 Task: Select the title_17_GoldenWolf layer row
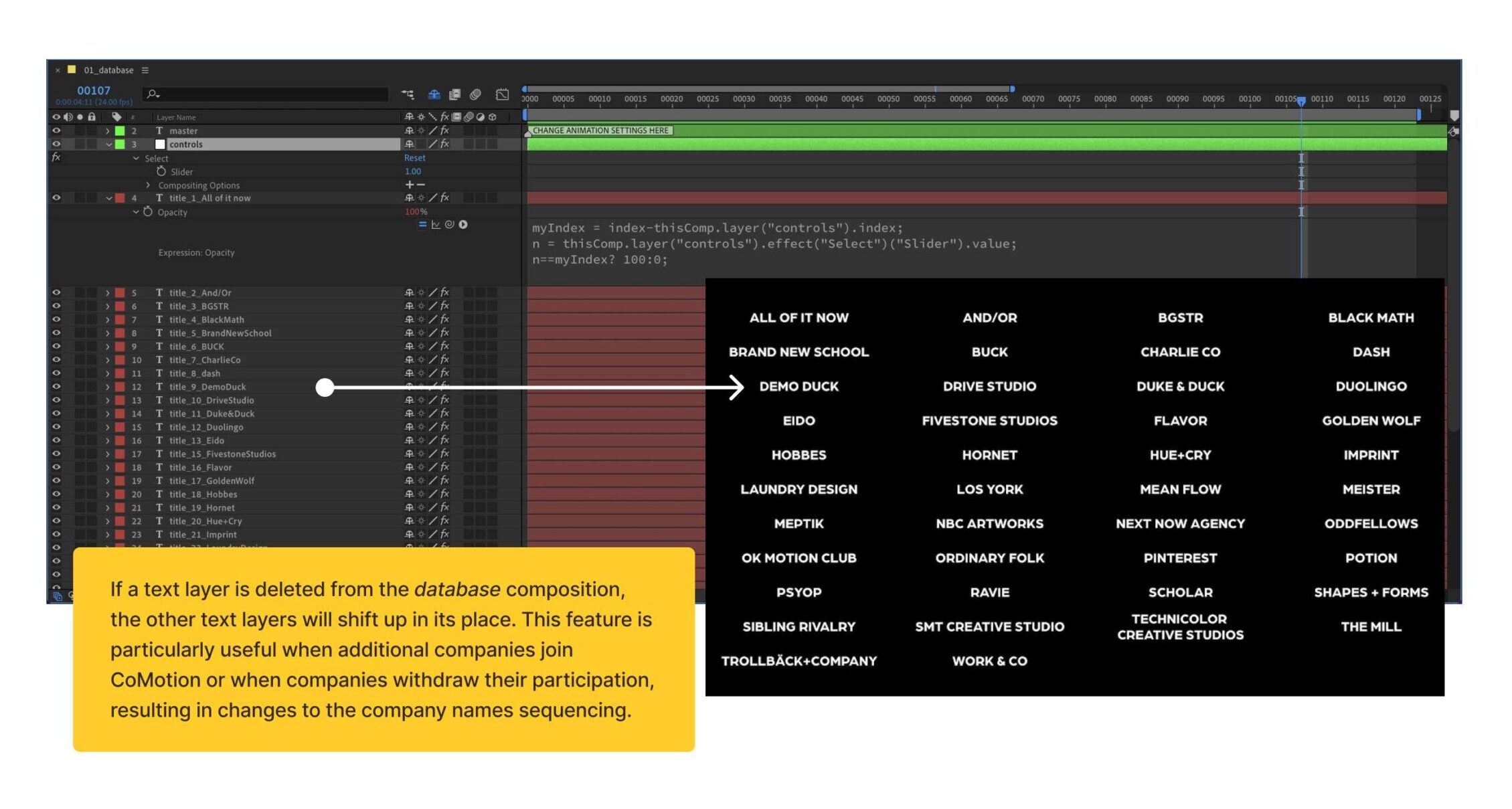tap(212, 481)
